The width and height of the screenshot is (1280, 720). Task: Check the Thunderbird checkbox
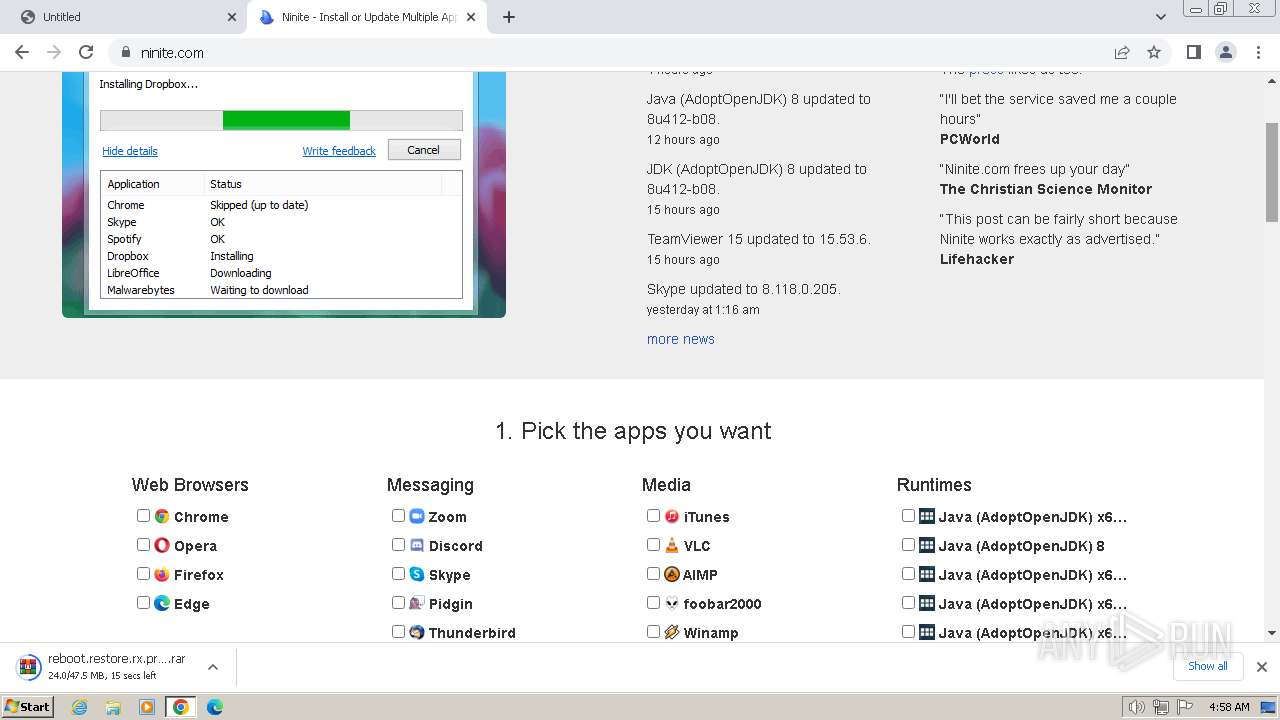coord(399,632)
